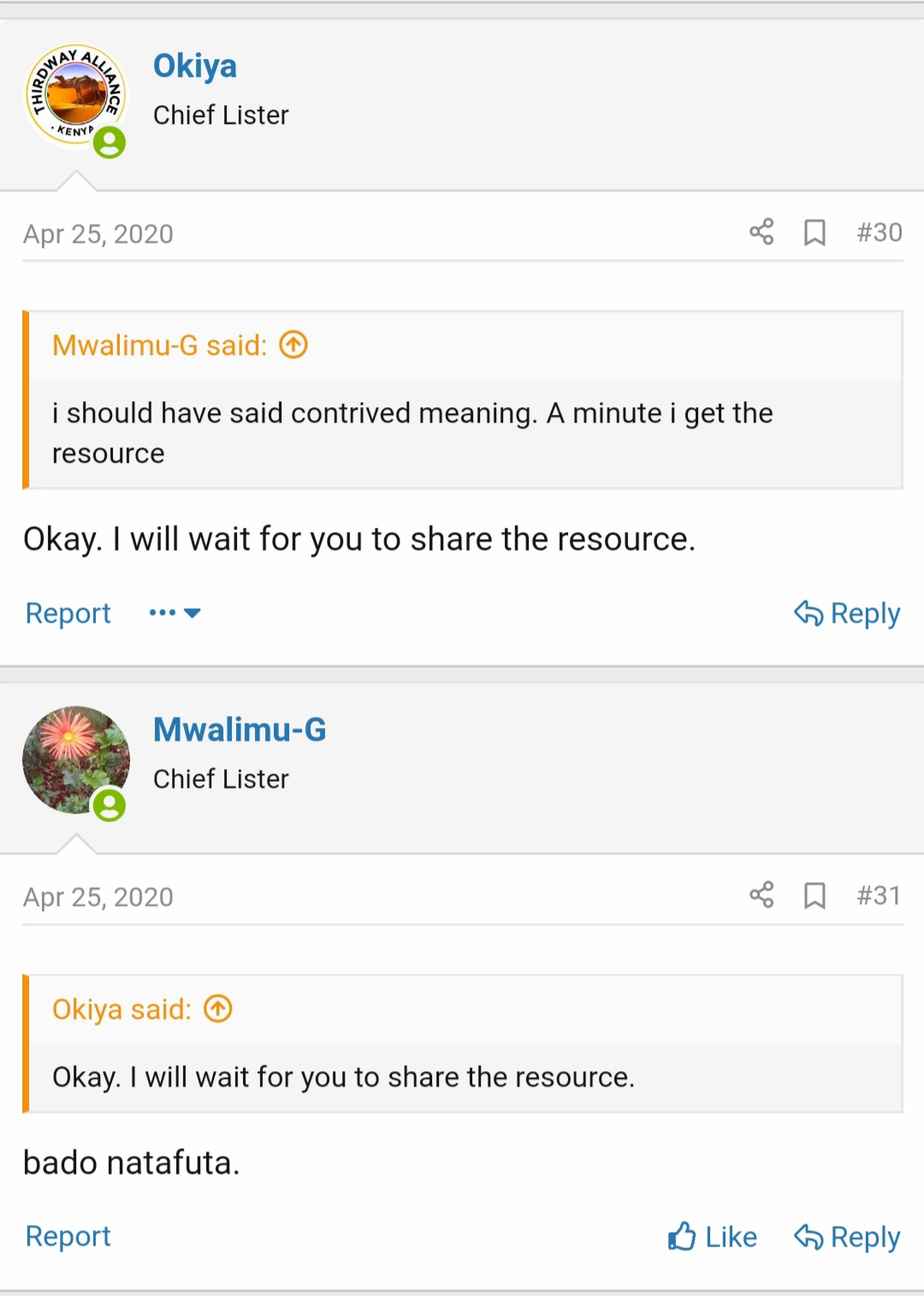The image size is (924, 1296).
Task: Jump to Okiya's quoted post arrow
Action: click(x=218, y=1009)
